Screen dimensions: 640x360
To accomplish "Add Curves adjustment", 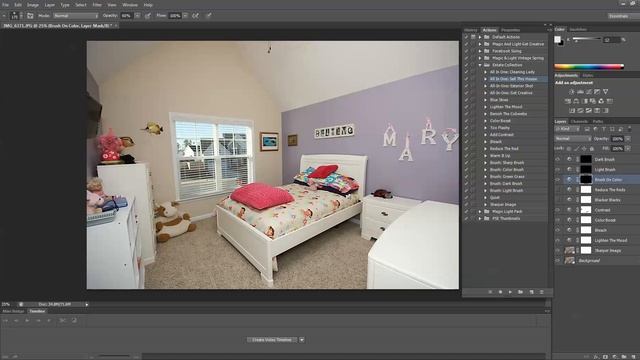I will [589, 92].
